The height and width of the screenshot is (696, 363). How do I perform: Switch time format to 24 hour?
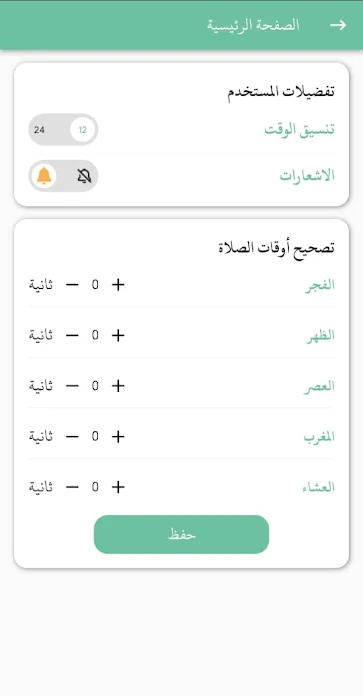[39, 130]
